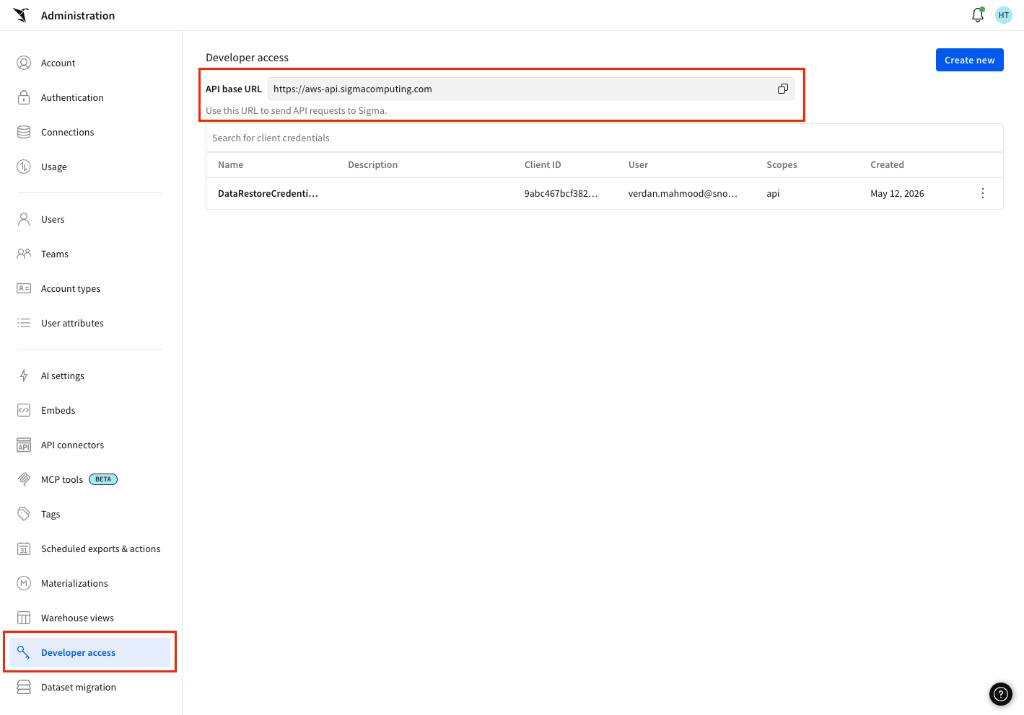Select Account types in sidebar
This screenshot has width=1024, height=715.
71,289
